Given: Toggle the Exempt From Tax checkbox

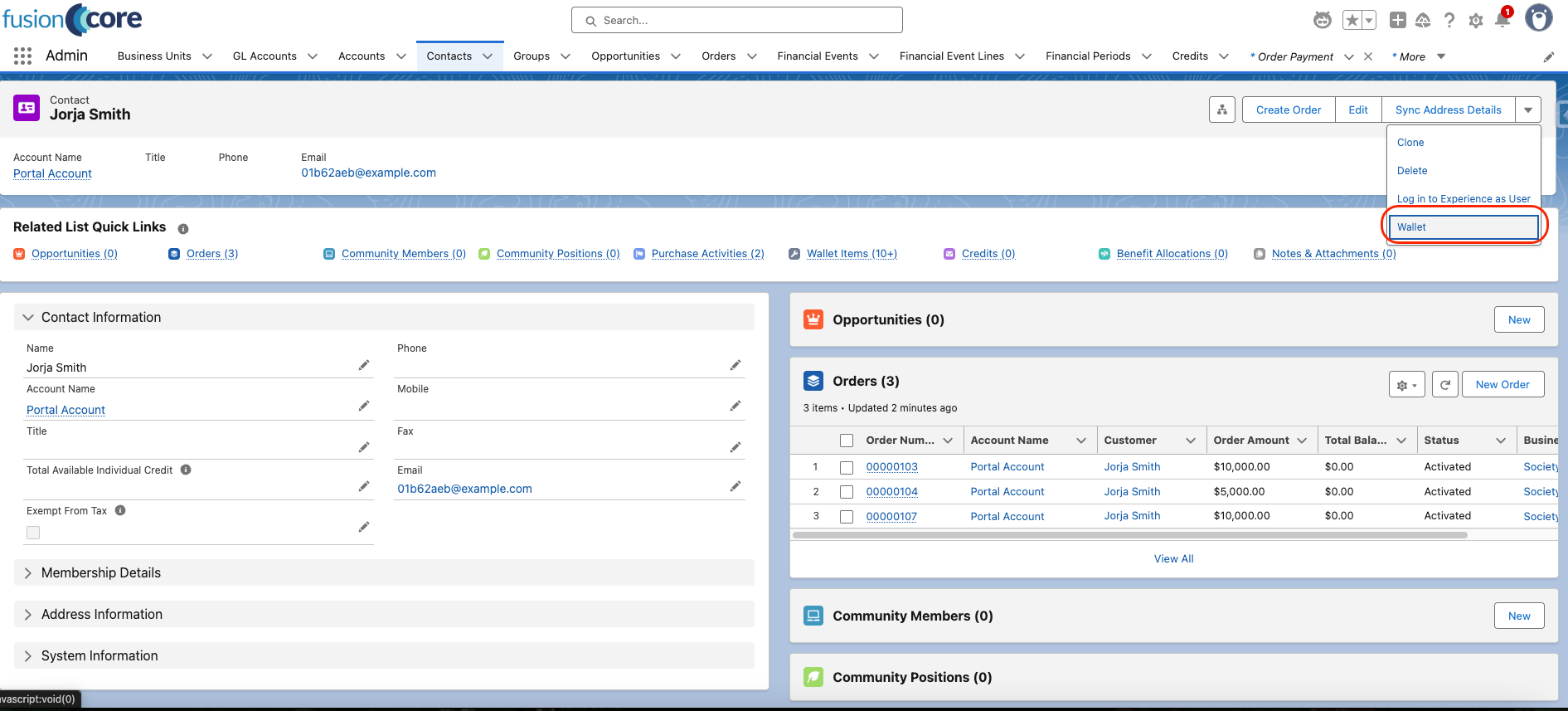Looking at the screenshot, I should coord(33,533).
